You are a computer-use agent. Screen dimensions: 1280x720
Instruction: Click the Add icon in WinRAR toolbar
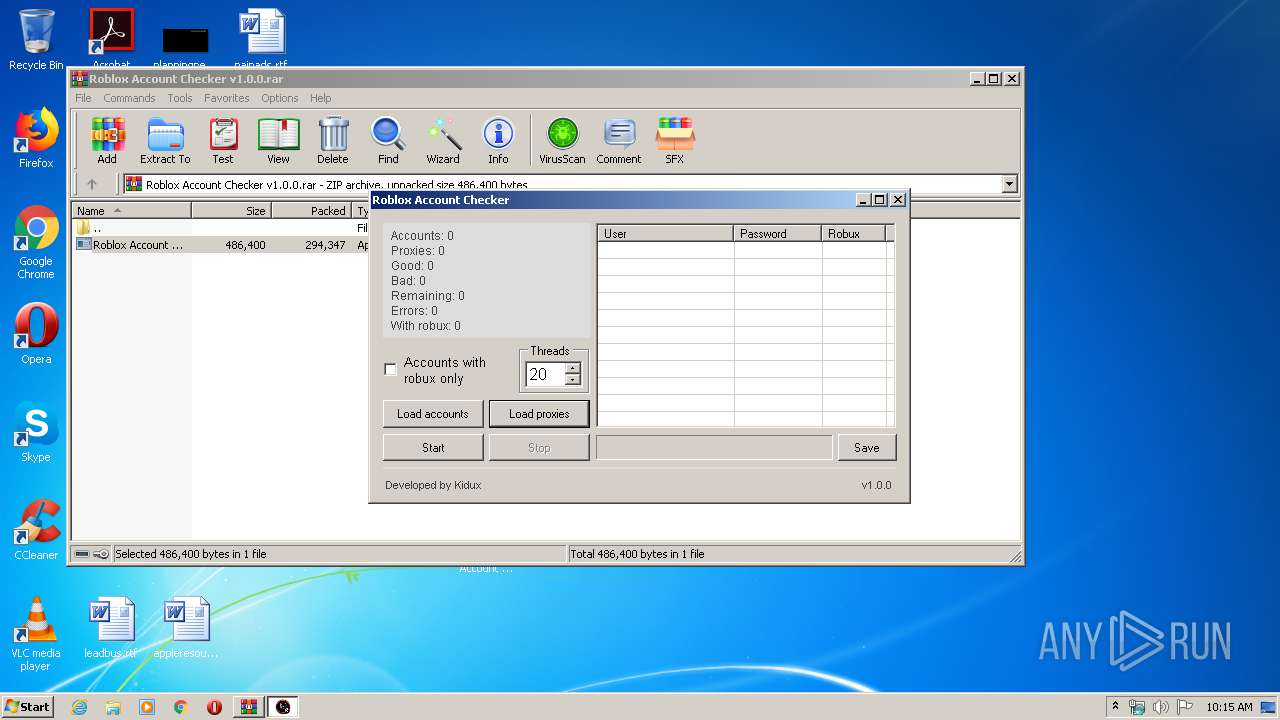point(107,141)
